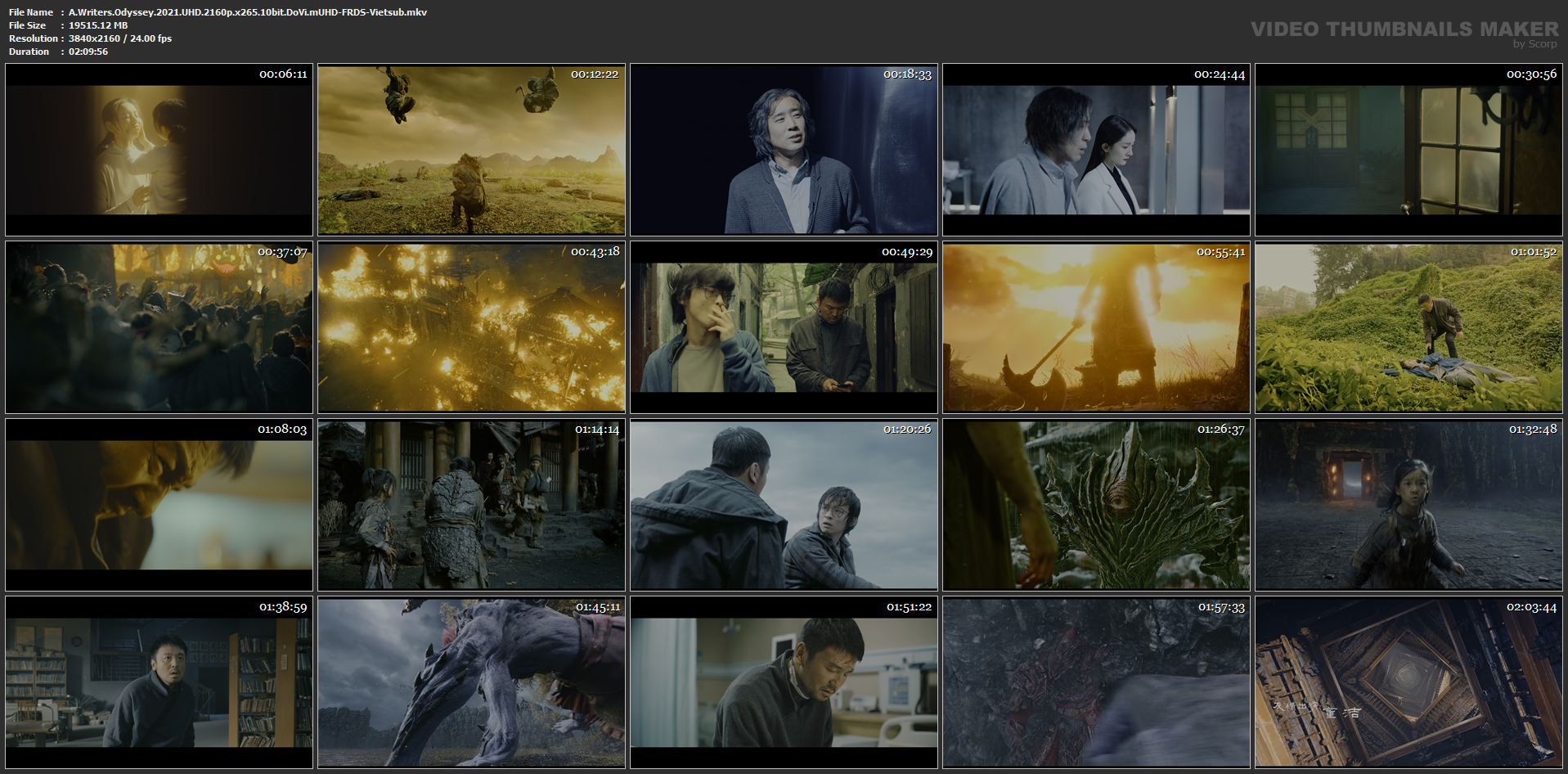Choose the hospital man thumbnail at 01:51:22

tap(784, 682)
